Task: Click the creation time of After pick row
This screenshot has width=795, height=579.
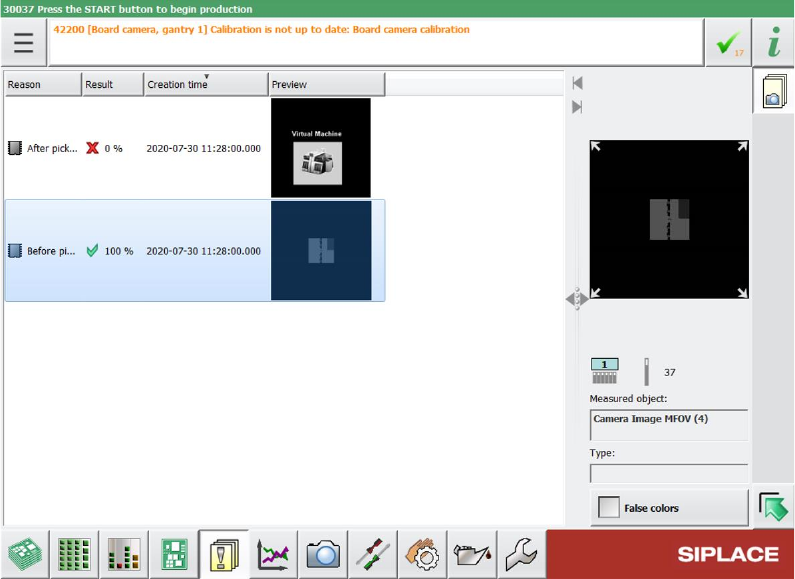Action: 203,149
